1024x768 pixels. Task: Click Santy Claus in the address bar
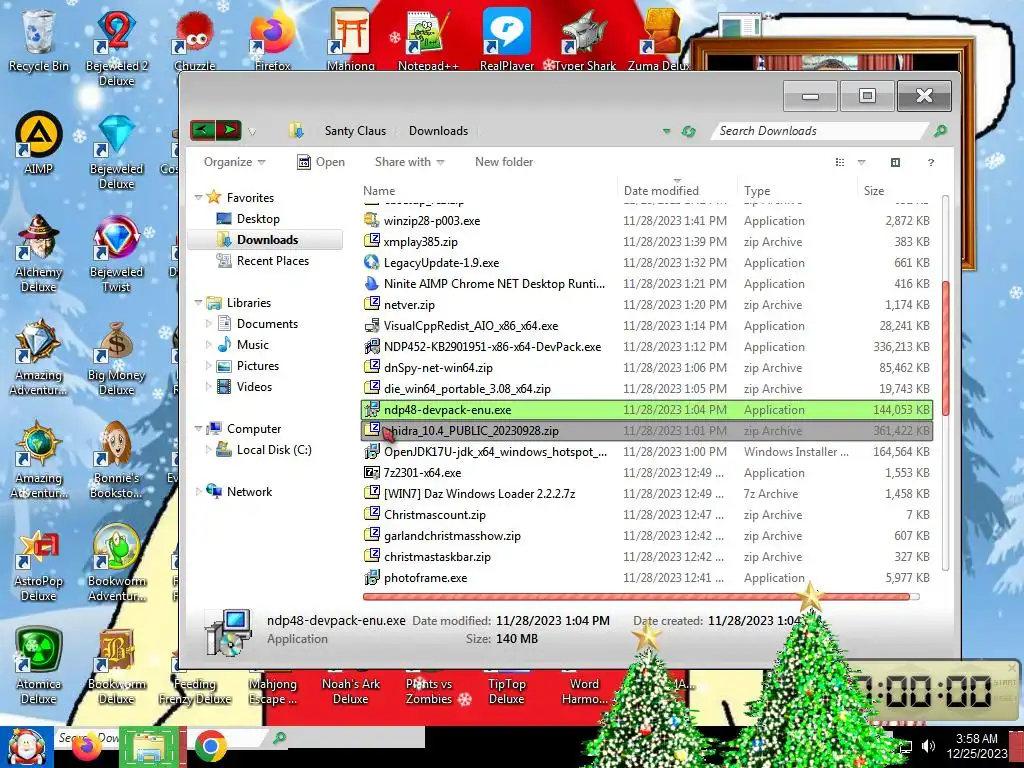[355, 131]
